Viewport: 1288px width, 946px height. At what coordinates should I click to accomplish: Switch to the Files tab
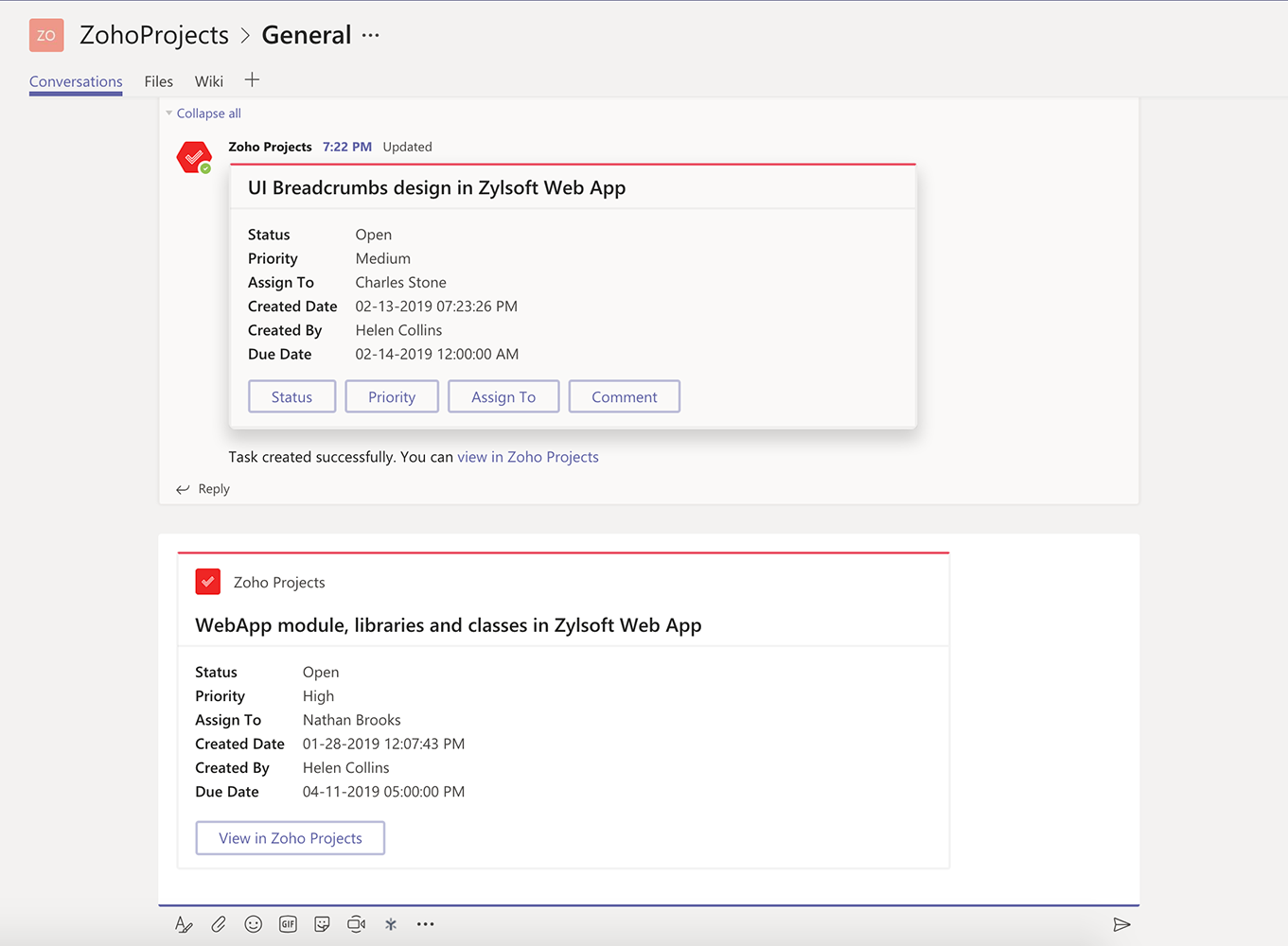click(159, 81)
